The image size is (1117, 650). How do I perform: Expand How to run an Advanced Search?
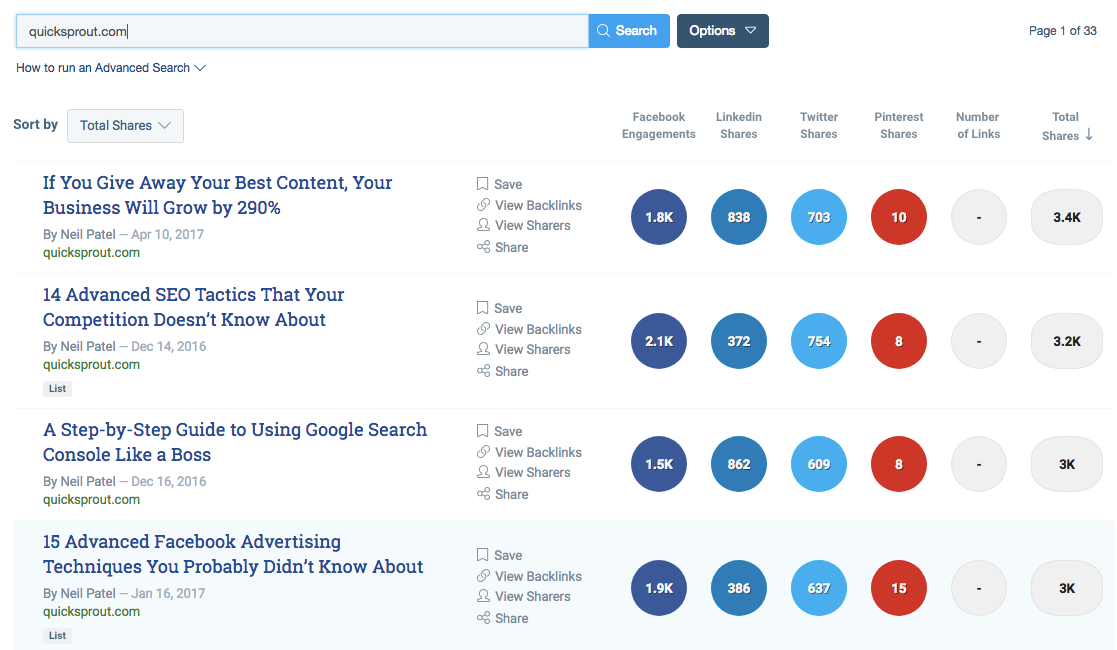tap(110, 68)
